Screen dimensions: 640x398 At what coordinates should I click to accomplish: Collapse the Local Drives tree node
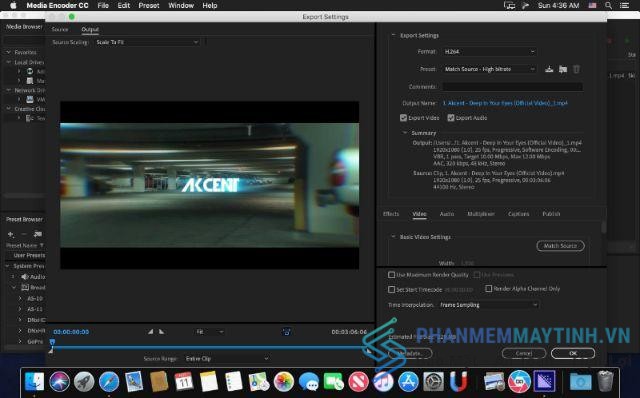pos(8,62)
